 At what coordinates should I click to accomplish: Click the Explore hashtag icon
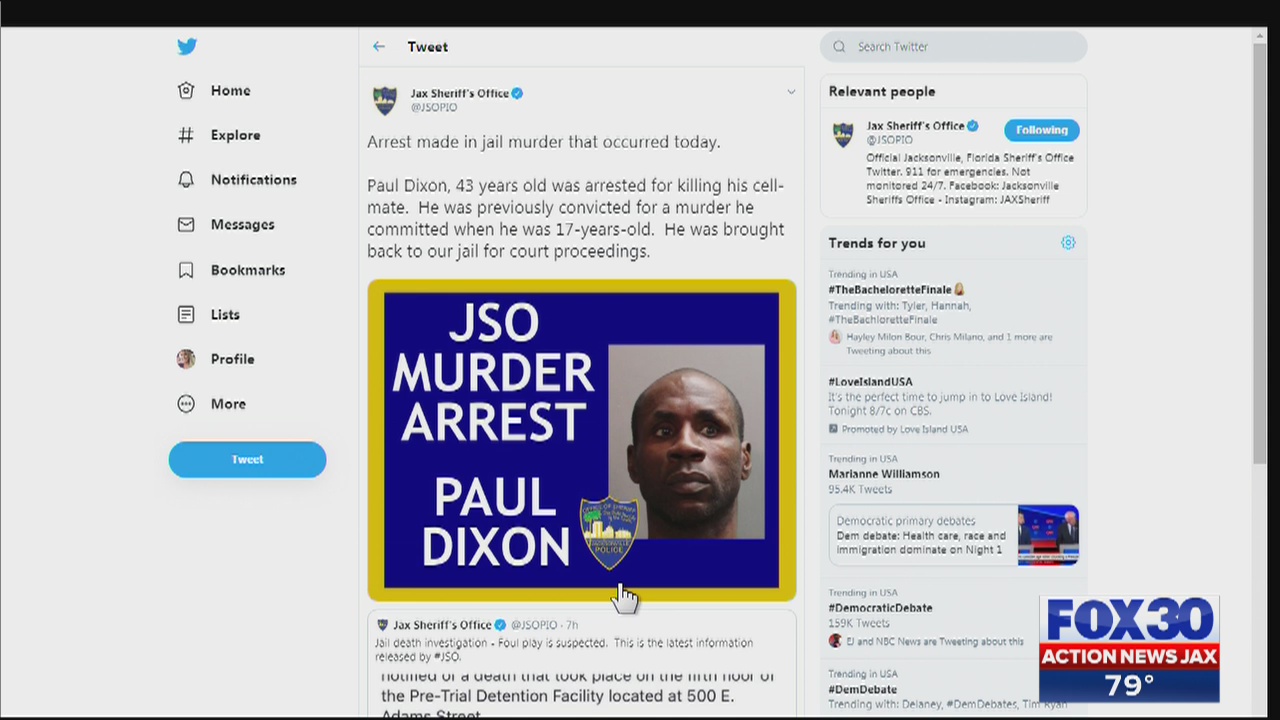tap(186, 135)
